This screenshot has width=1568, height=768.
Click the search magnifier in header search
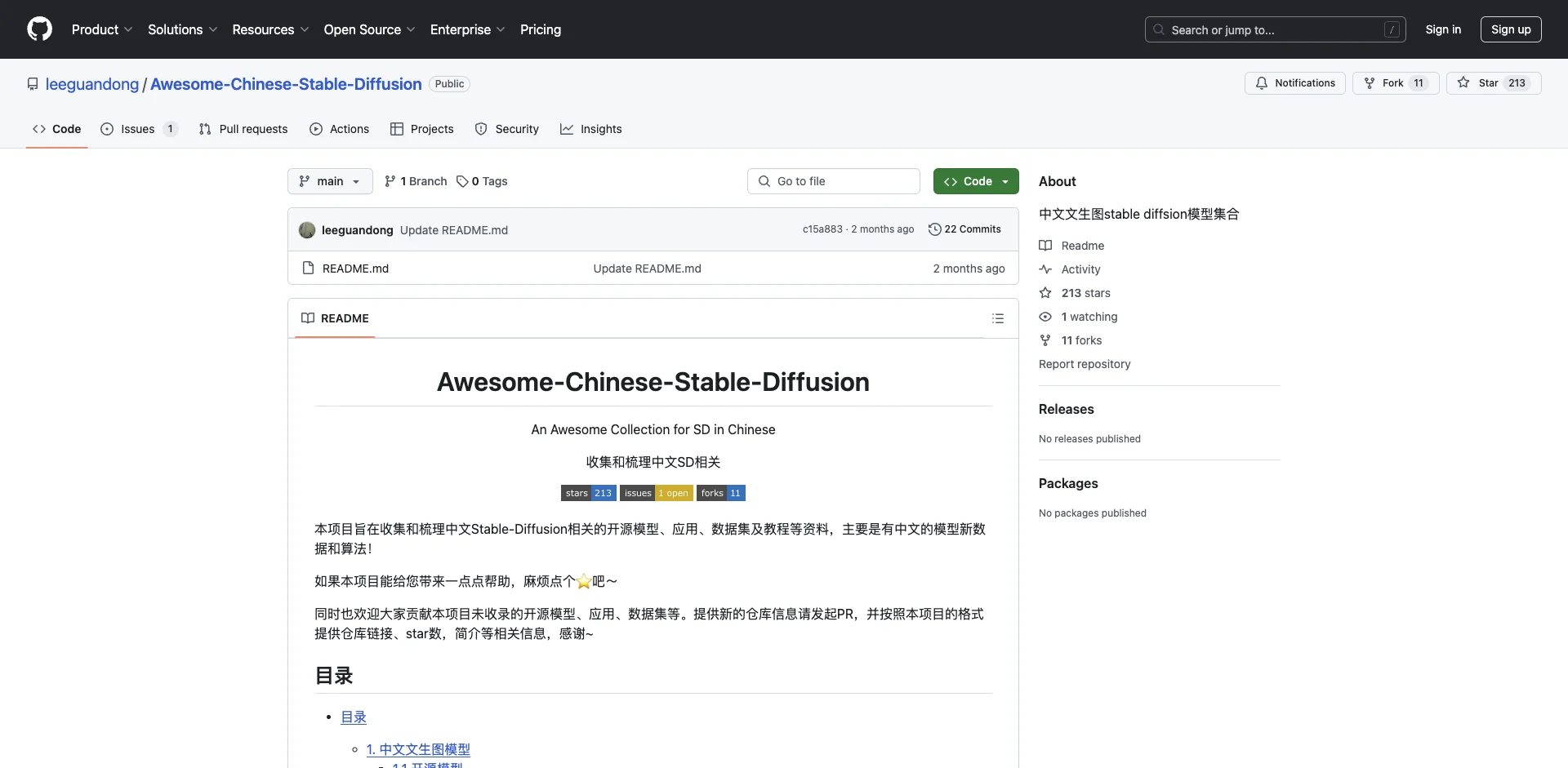tap(1159, 29)
